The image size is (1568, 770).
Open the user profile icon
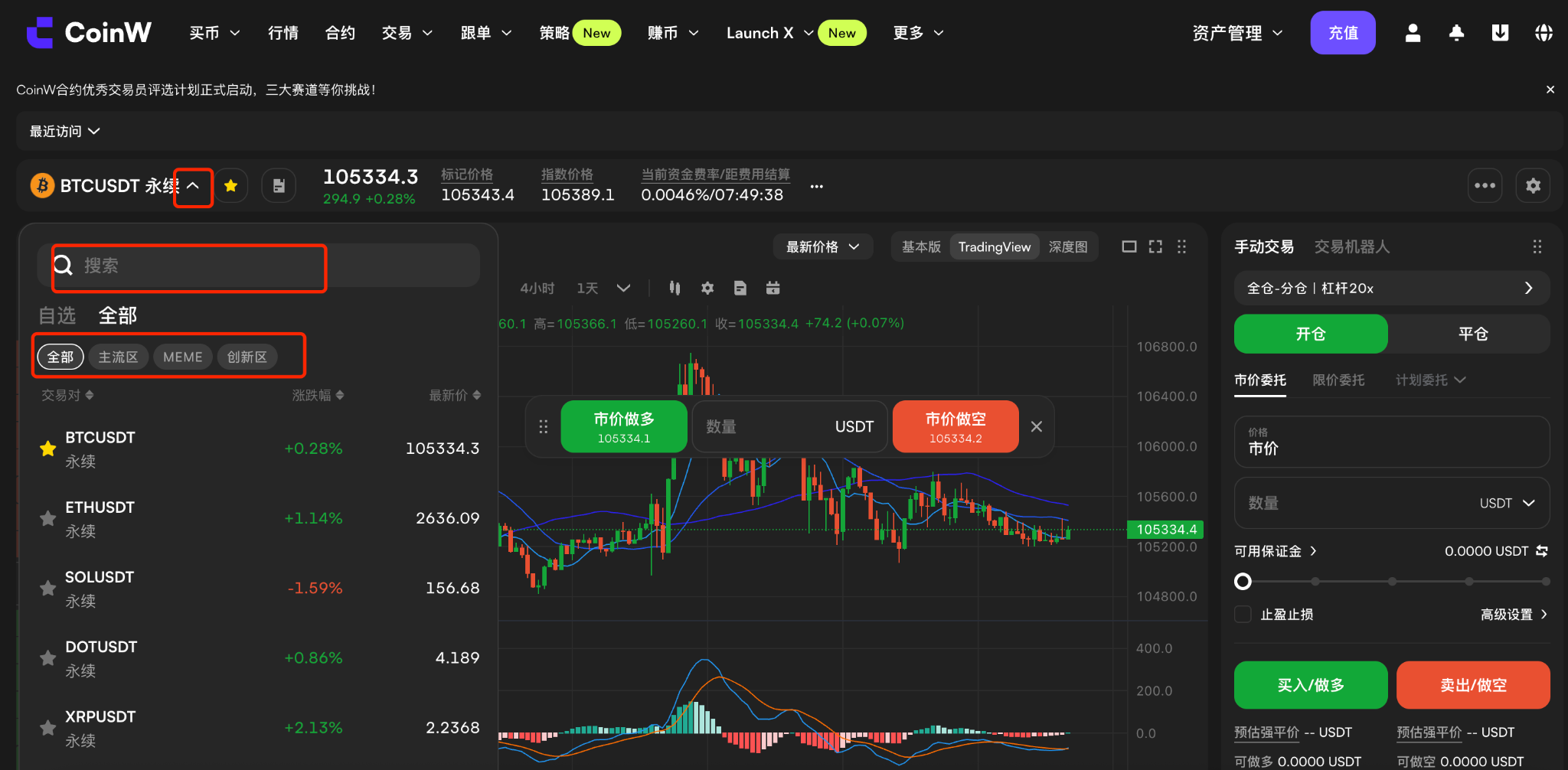point(1413,33)
